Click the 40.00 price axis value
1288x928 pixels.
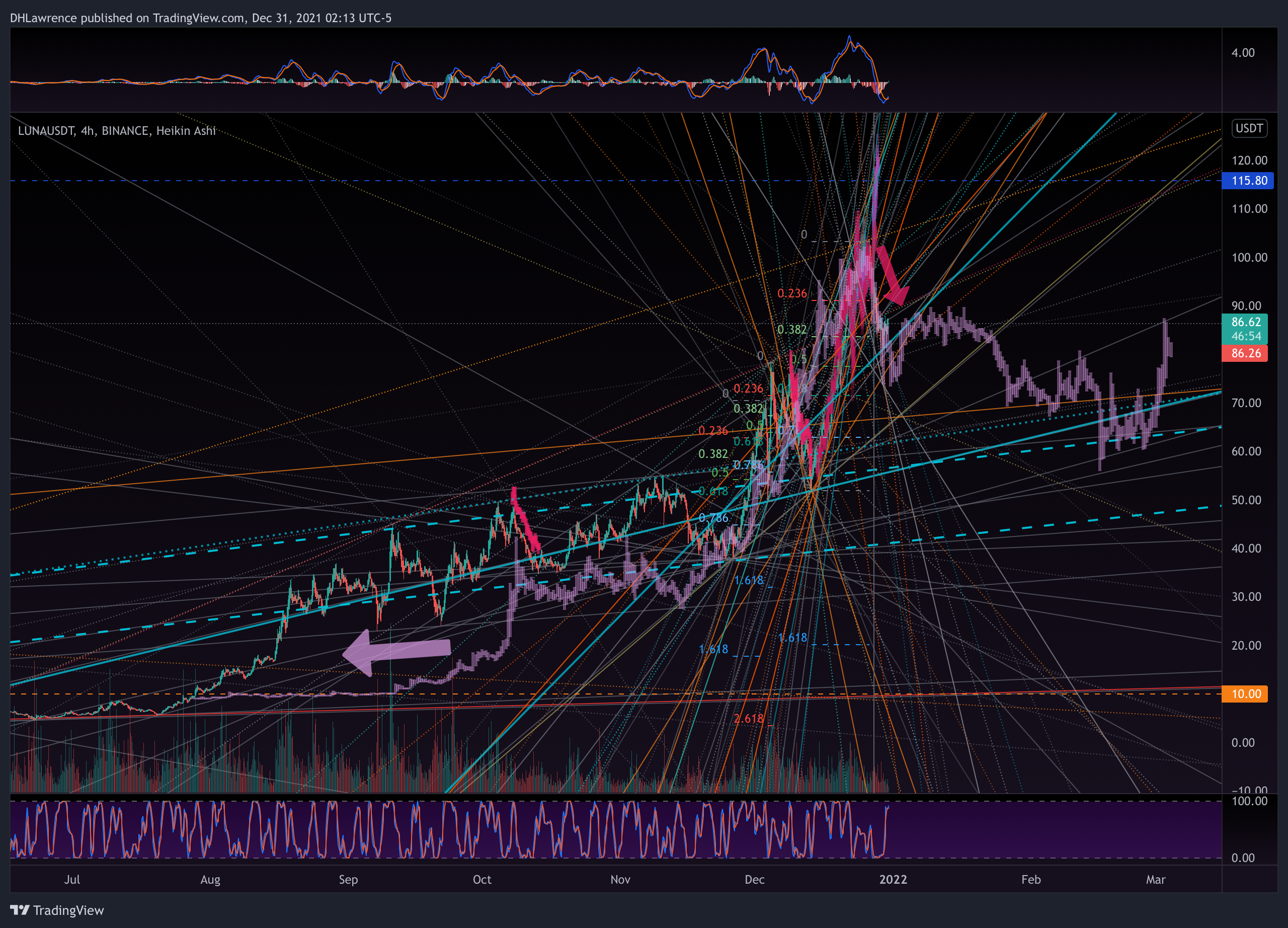pyautogui.click(x=1247, y=549)
